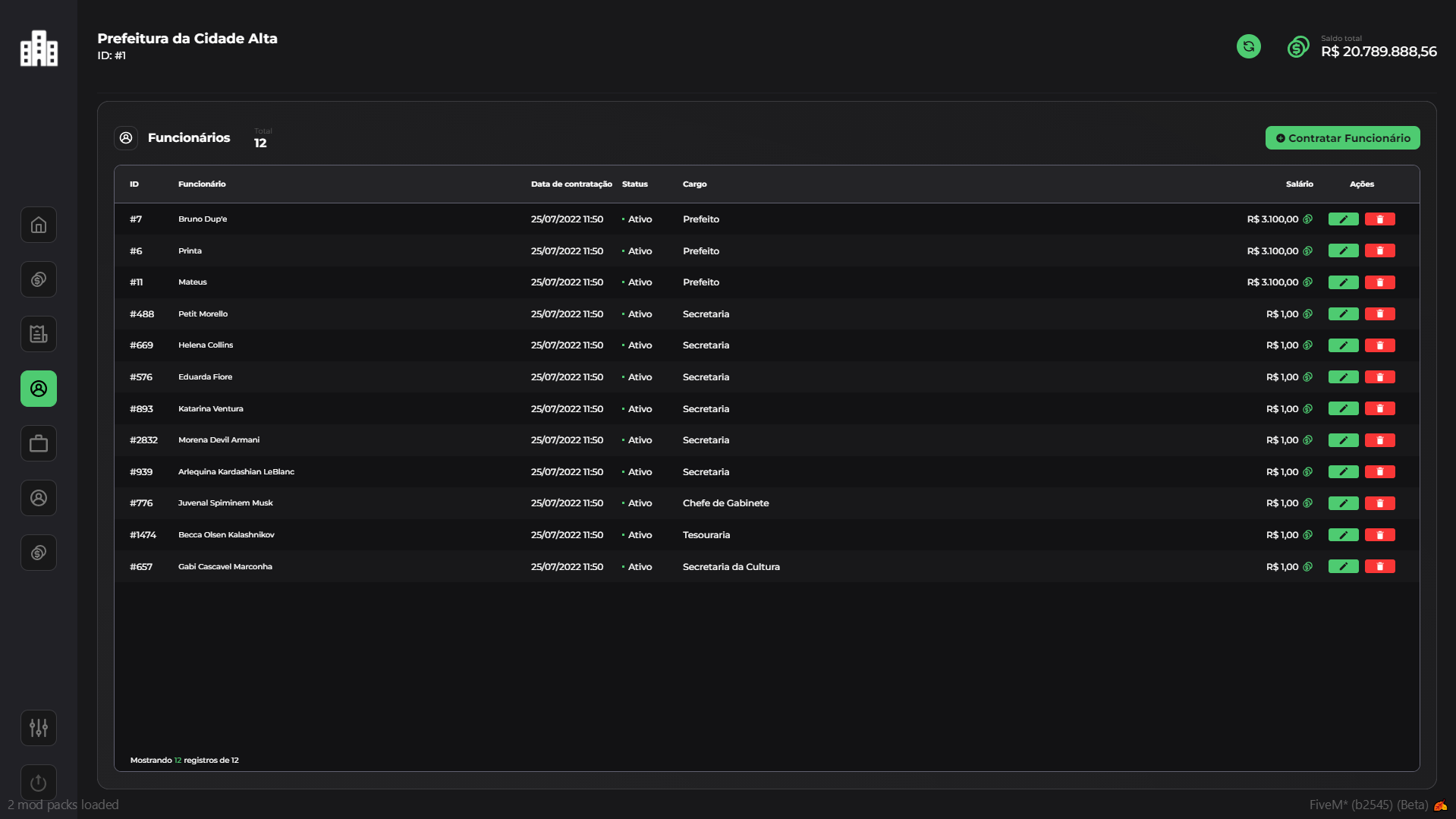
Task: Click Contratar Funcionário button
Action: [x=1342, y=138]
